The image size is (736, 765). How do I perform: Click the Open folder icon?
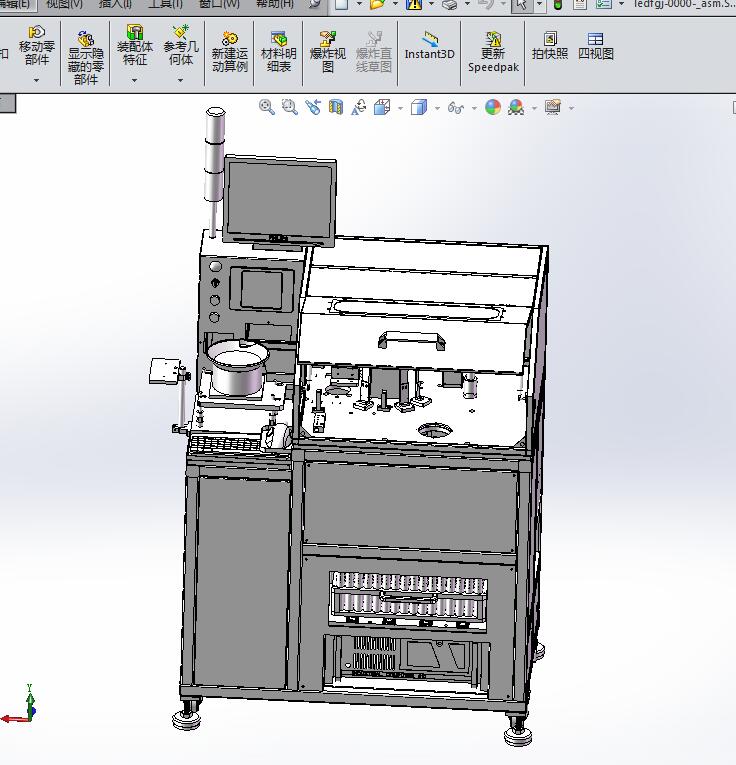coord(378,4)
